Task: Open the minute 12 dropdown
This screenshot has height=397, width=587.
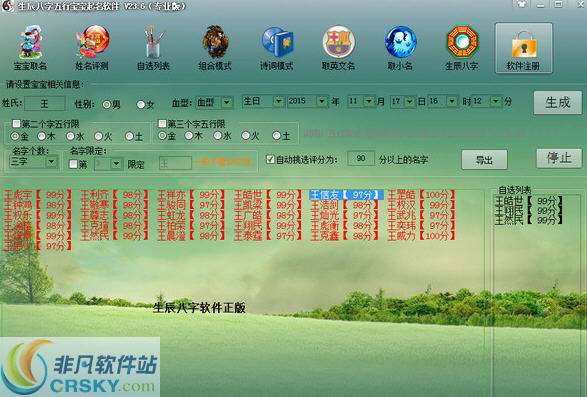Action: click(496, 101)
